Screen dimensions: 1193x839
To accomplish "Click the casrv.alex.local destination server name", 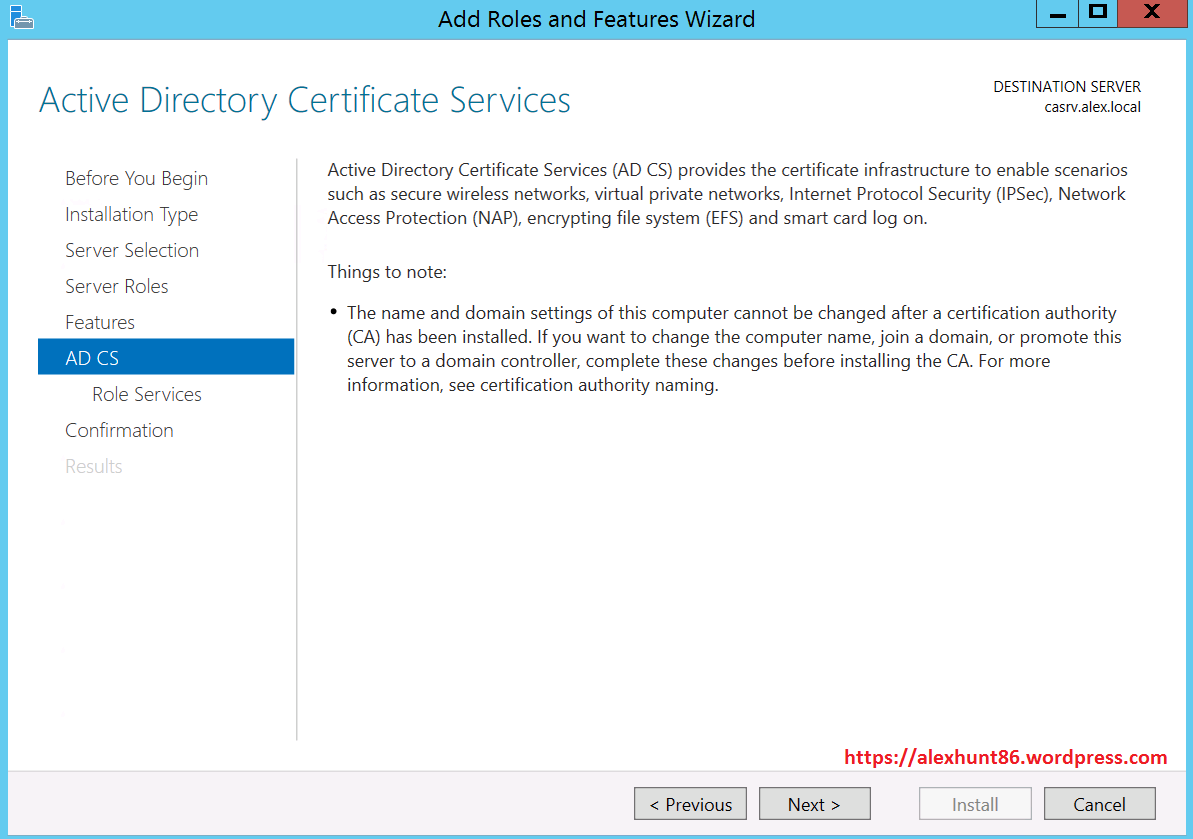I will (x=1092, y=107).
